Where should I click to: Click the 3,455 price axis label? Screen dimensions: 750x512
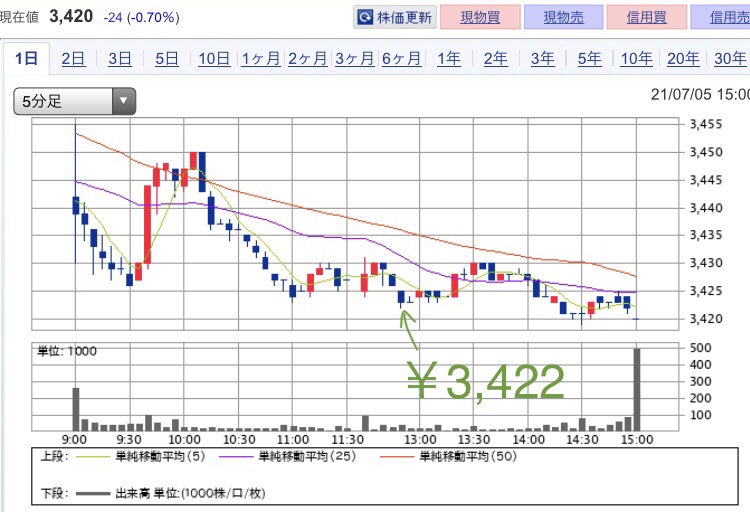706,124
